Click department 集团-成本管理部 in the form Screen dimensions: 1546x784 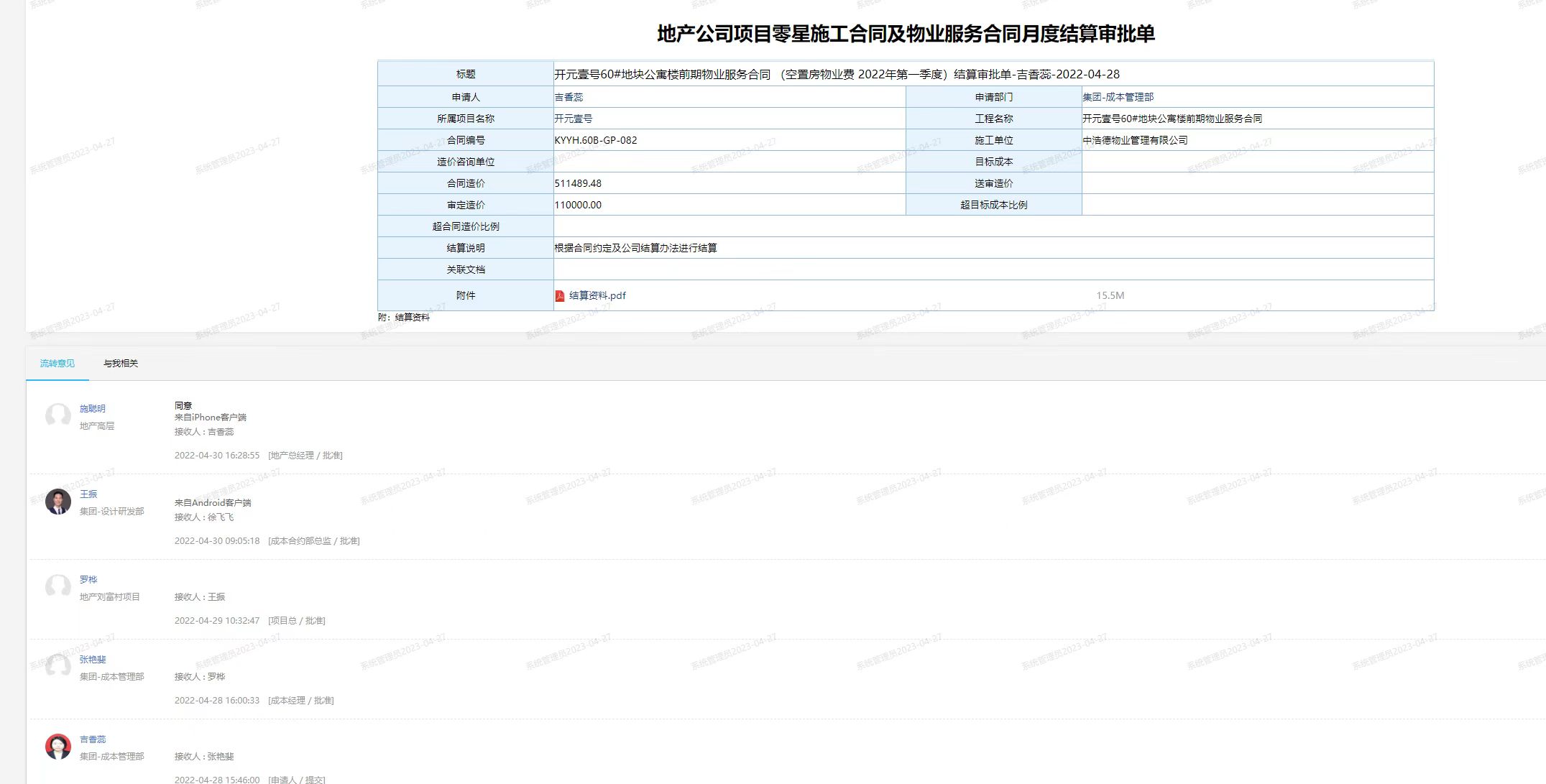1118,97
